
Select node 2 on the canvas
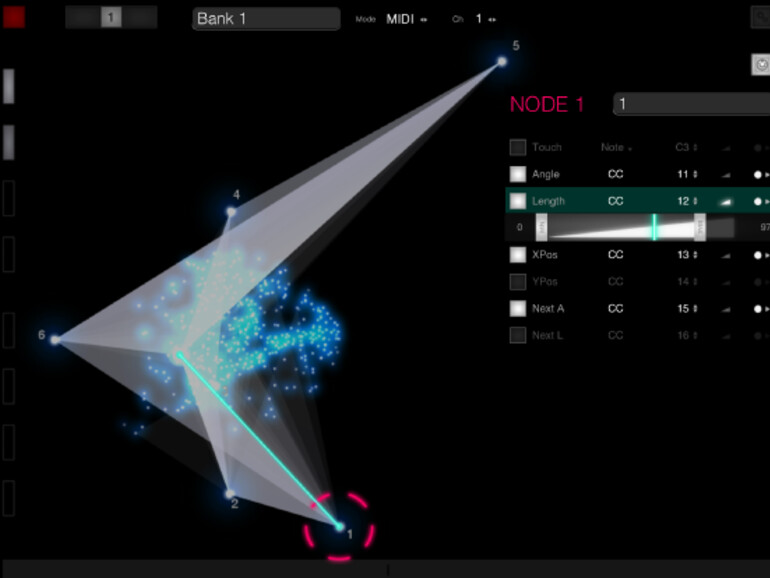pos(229,493)
